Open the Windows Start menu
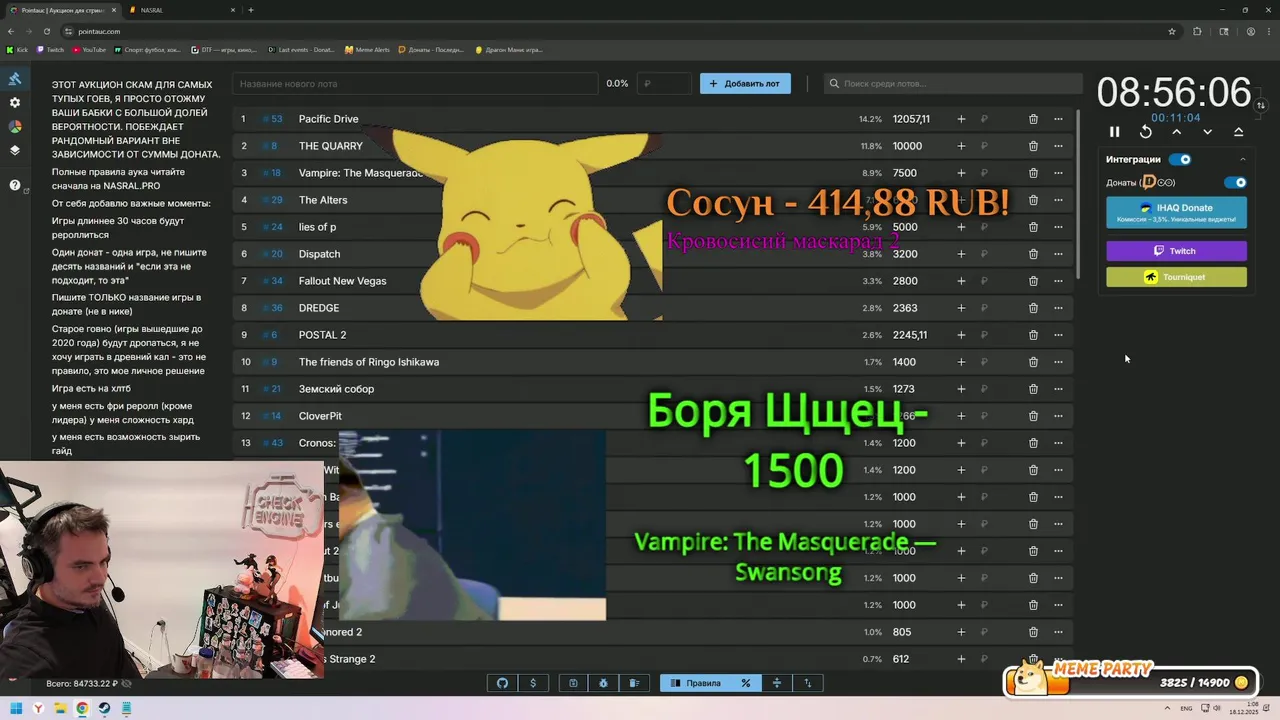Viewport: 1280px width, 720px height. (16, 709)
